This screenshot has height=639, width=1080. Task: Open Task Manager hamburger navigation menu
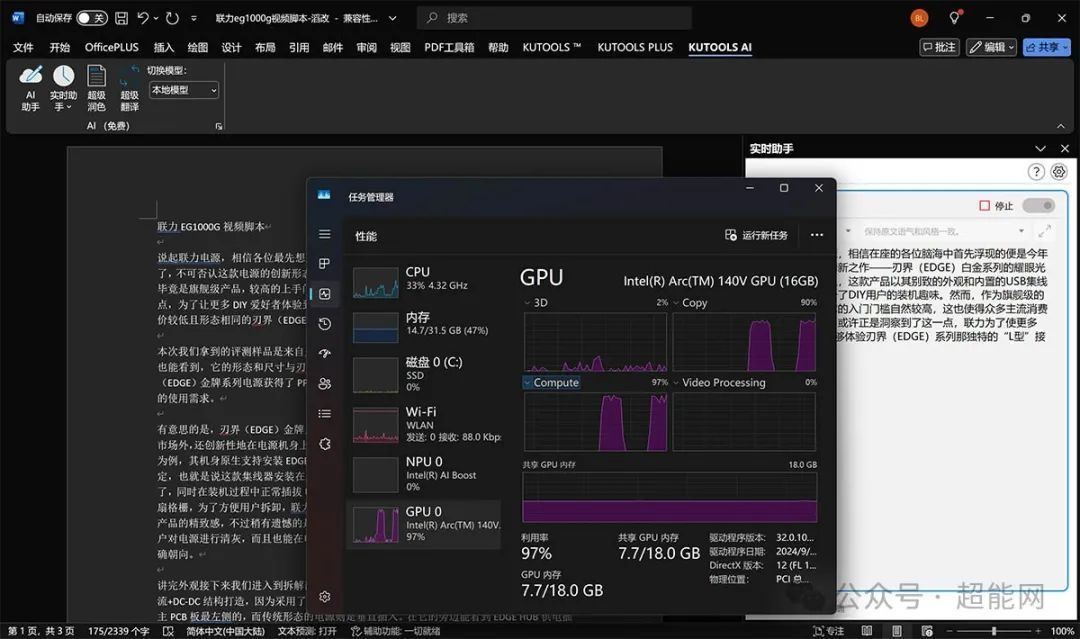[324, 234]
